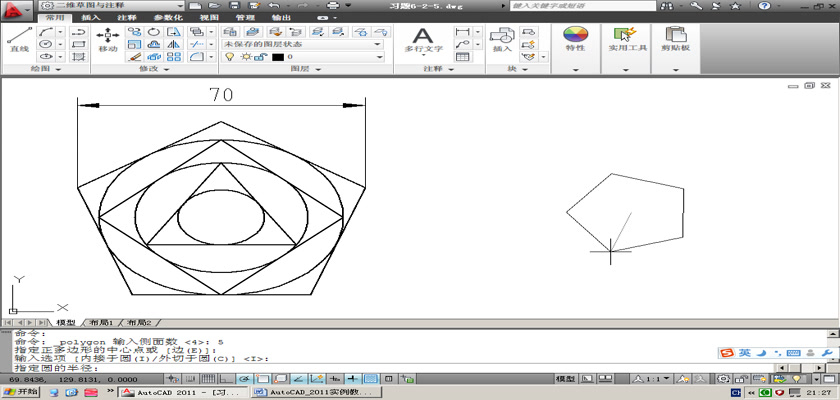Click the Move (移动) tool

pos(107,40)
